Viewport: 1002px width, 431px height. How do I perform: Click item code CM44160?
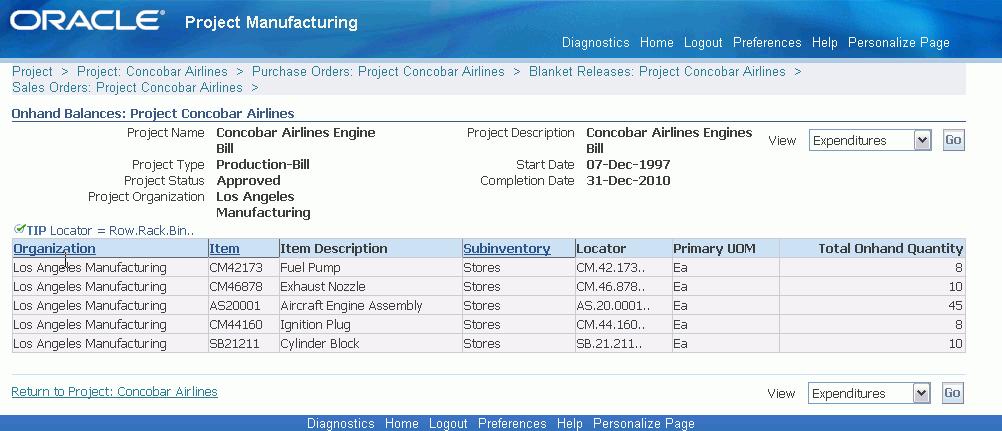(x=236, y=325)
